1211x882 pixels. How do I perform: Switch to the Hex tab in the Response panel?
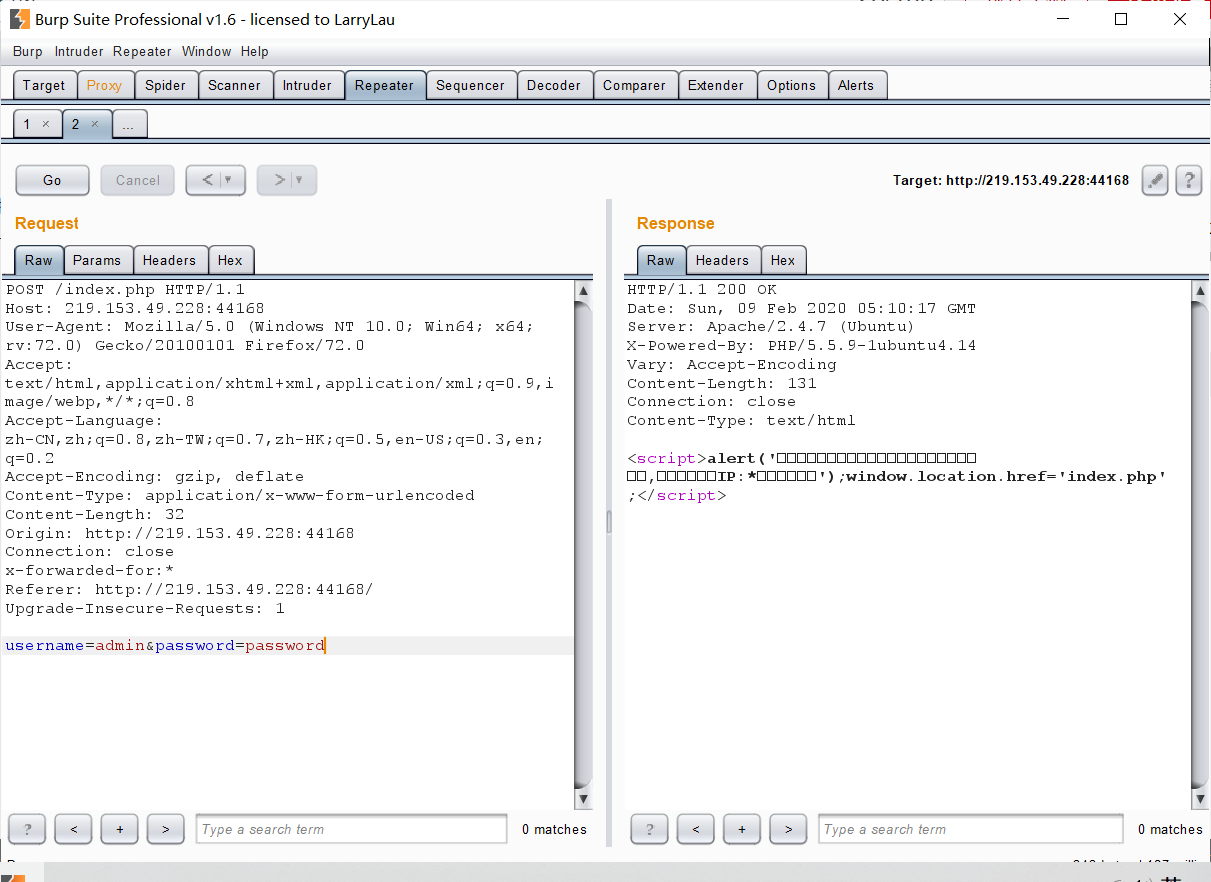(783, 260)
